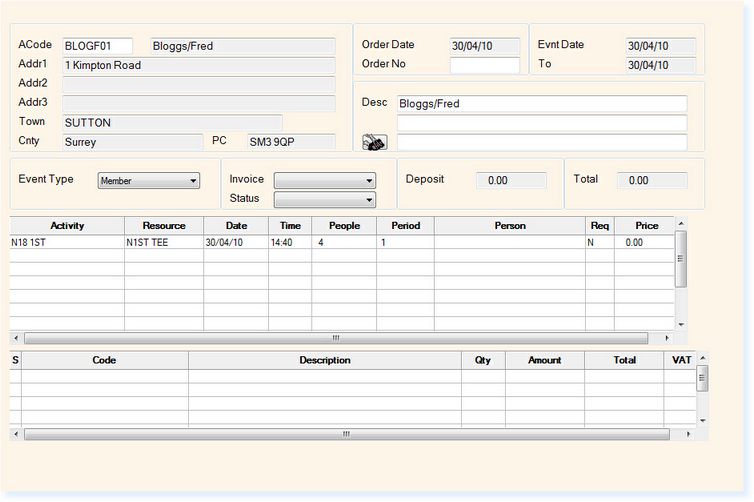Viewport: 754px width, 502px height.
Task: Click the activity grid horizontal scrollbar thumb
Action: [x=335, y=338]
